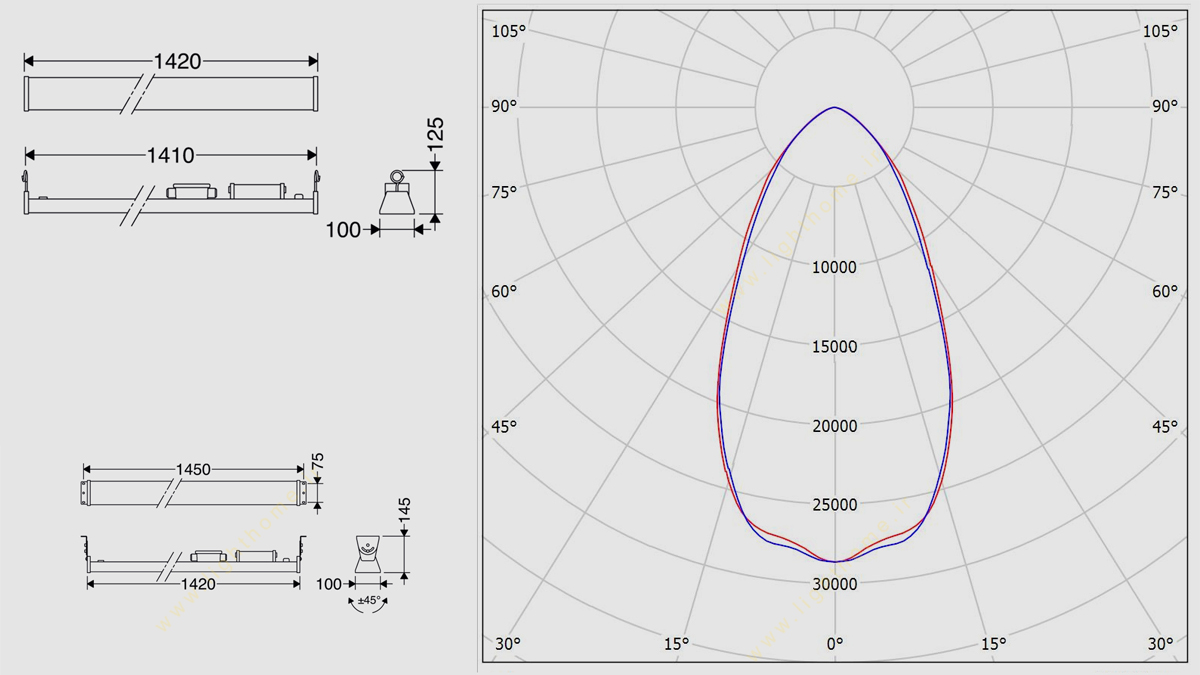The image size is (1200, 675).
Task: Select the 75 width dimension value
Action: pyautogui.click(x=318, y=461)
